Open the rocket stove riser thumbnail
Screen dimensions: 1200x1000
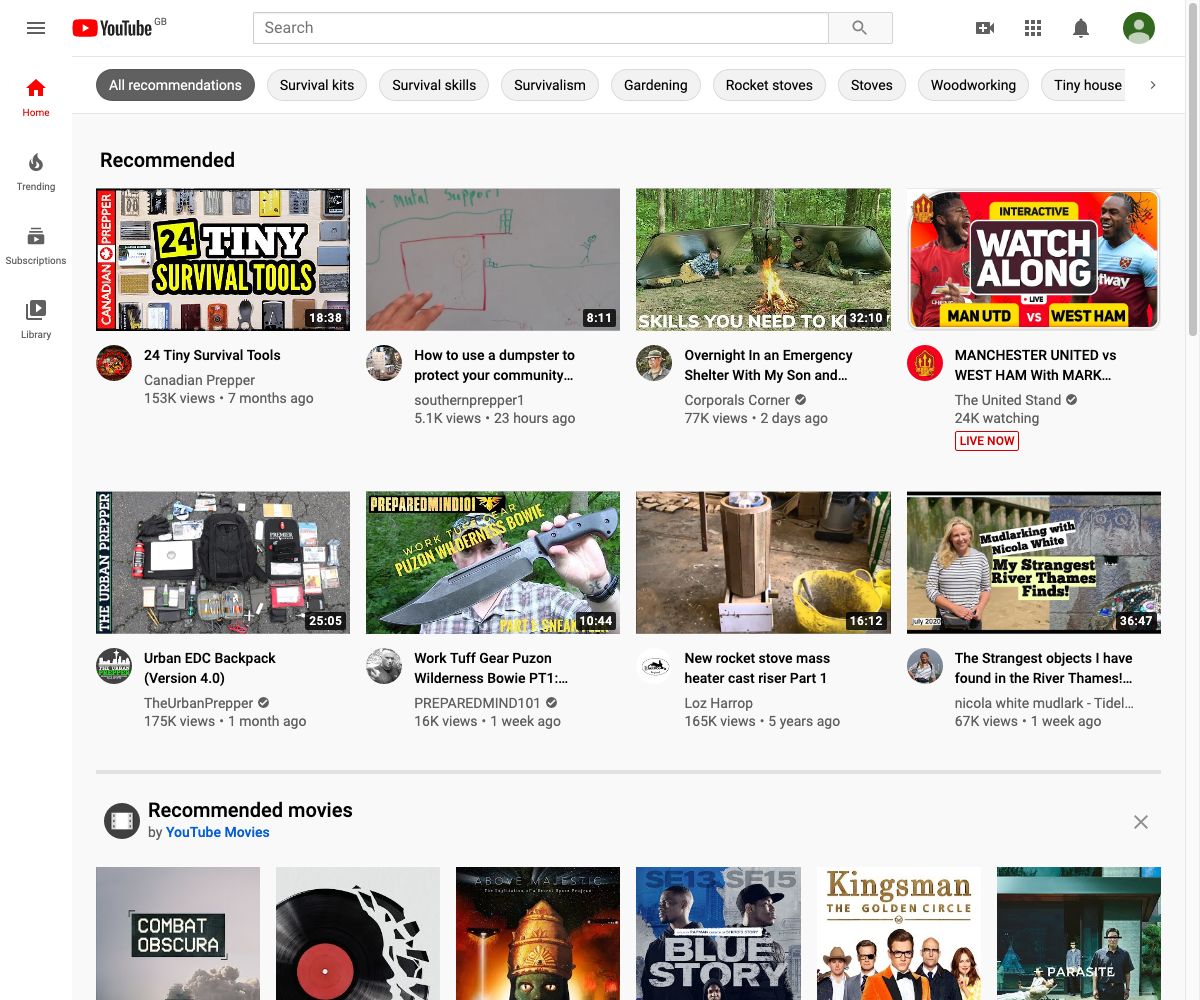[x=763, y=562]
